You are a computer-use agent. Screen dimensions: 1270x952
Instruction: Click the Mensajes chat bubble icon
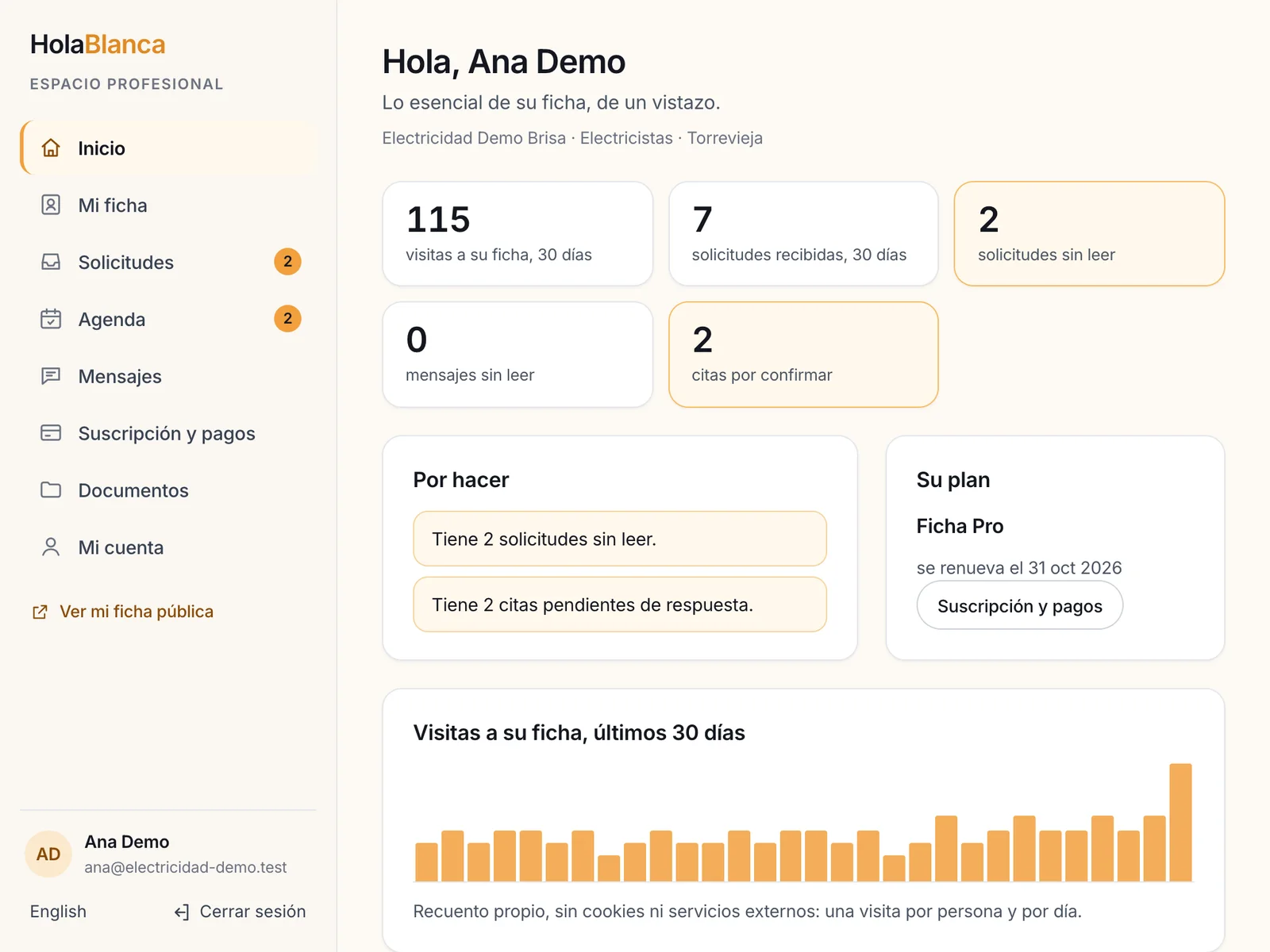pyautogui.click(x=51, y=376)
